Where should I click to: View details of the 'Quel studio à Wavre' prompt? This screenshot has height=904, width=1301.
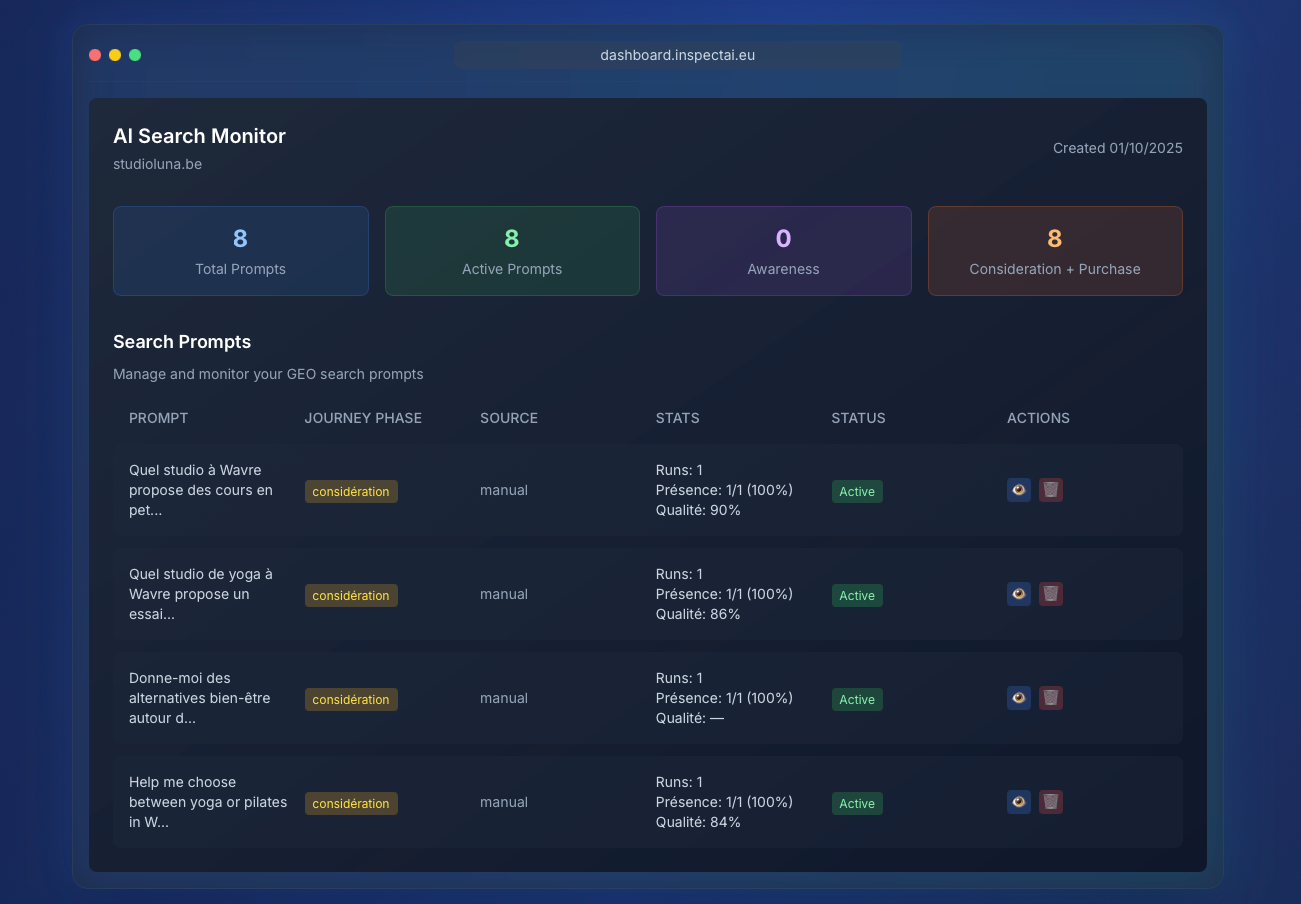tap(1018, 490)
